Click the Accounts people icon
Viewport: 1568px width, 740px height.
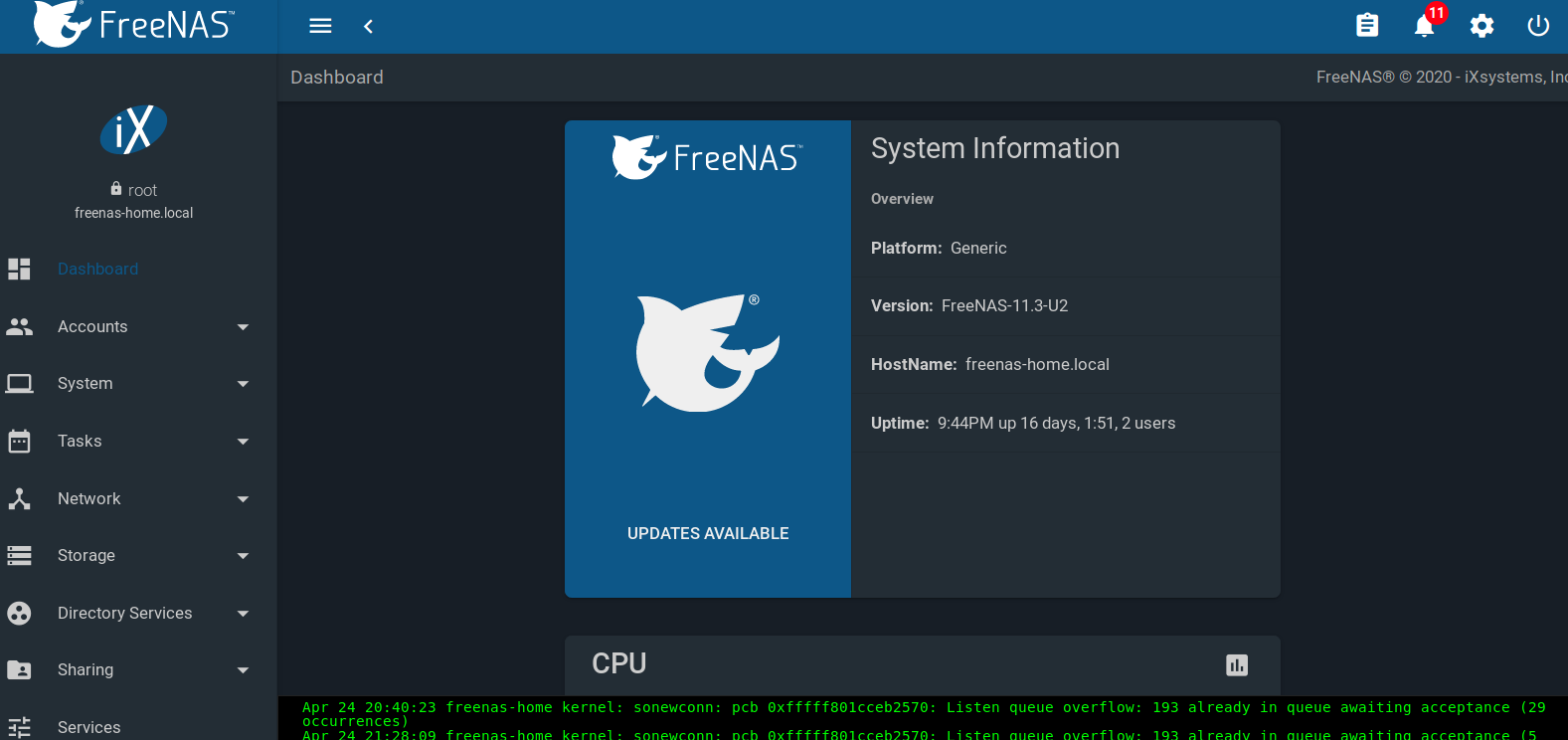tap(19, 326)
